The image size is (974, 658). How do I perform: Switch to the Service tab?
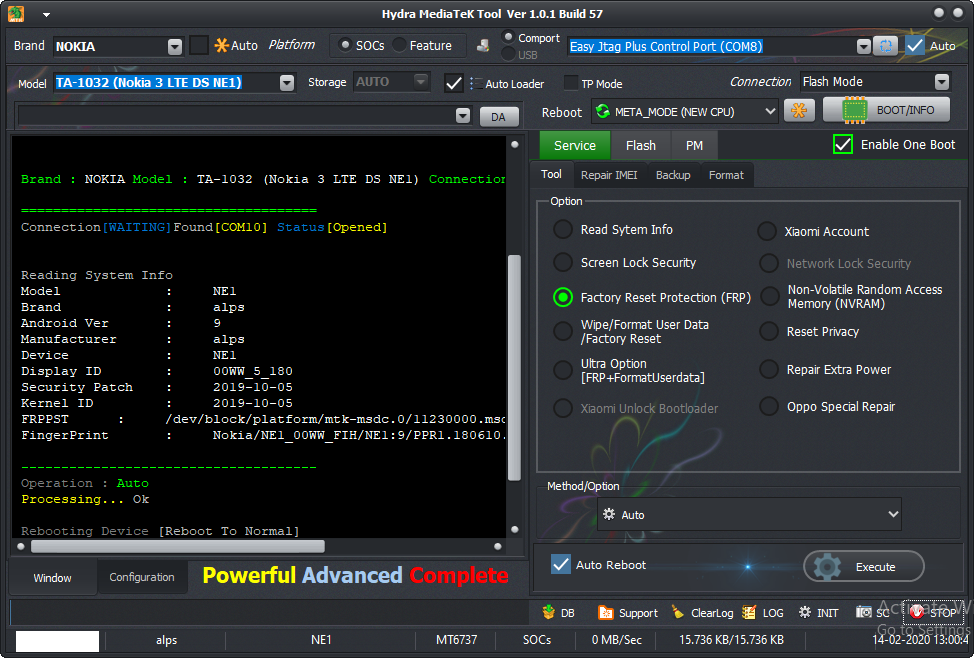click(x=575, y=145)
